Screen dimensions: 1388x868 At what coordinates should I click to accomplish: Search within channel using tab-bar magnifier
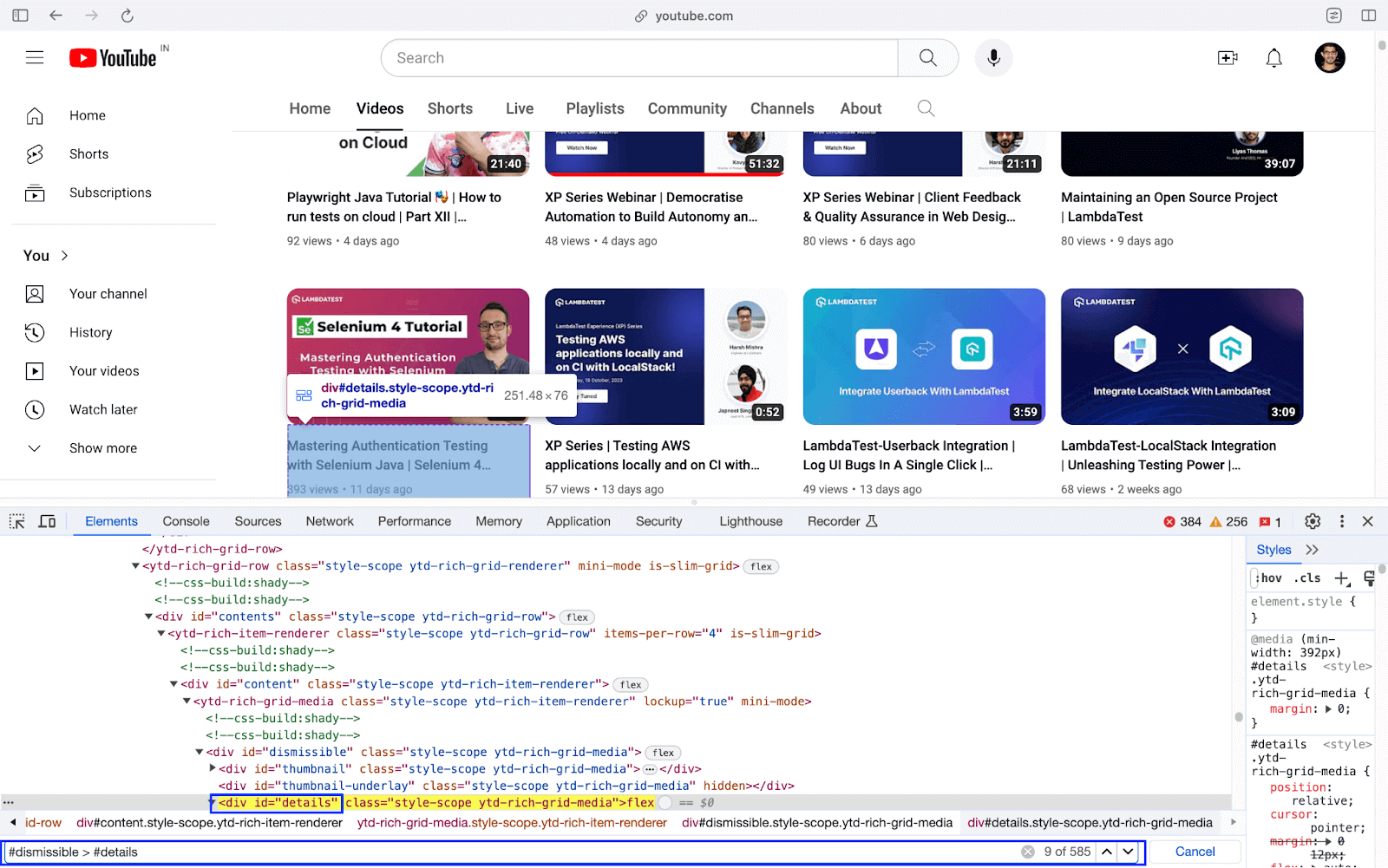click(x=926, y=108)
